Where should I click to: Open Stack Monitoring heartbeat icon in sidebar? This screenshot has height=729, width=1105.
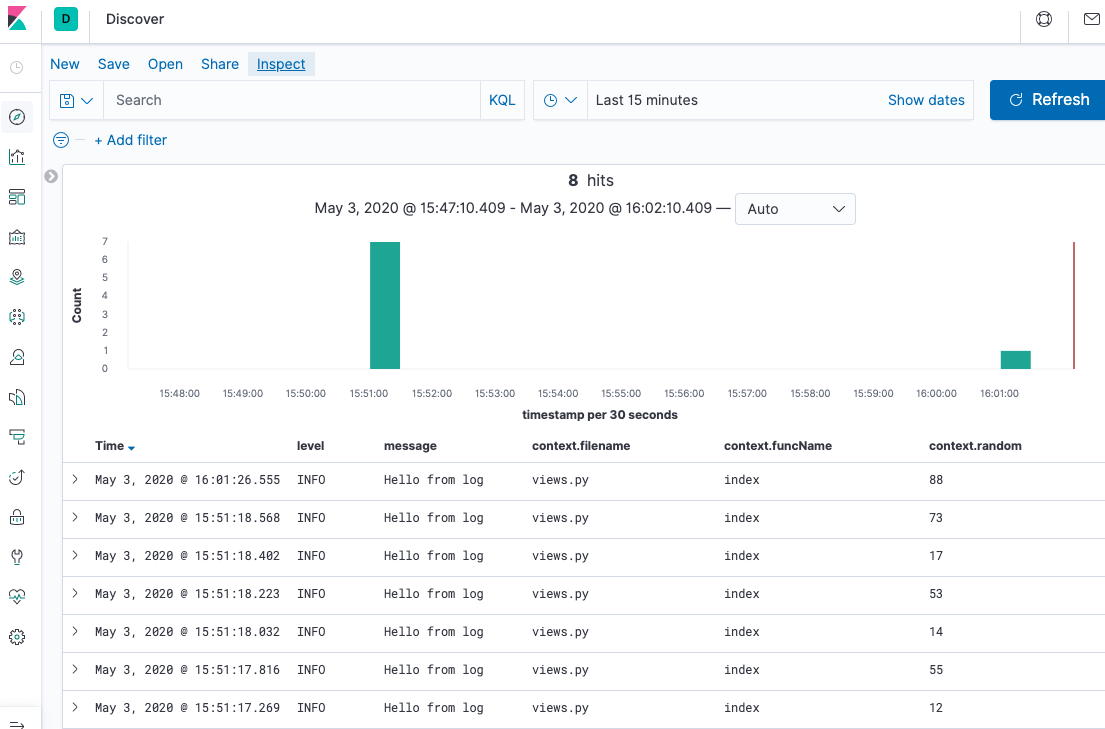[x=17, y=597]
